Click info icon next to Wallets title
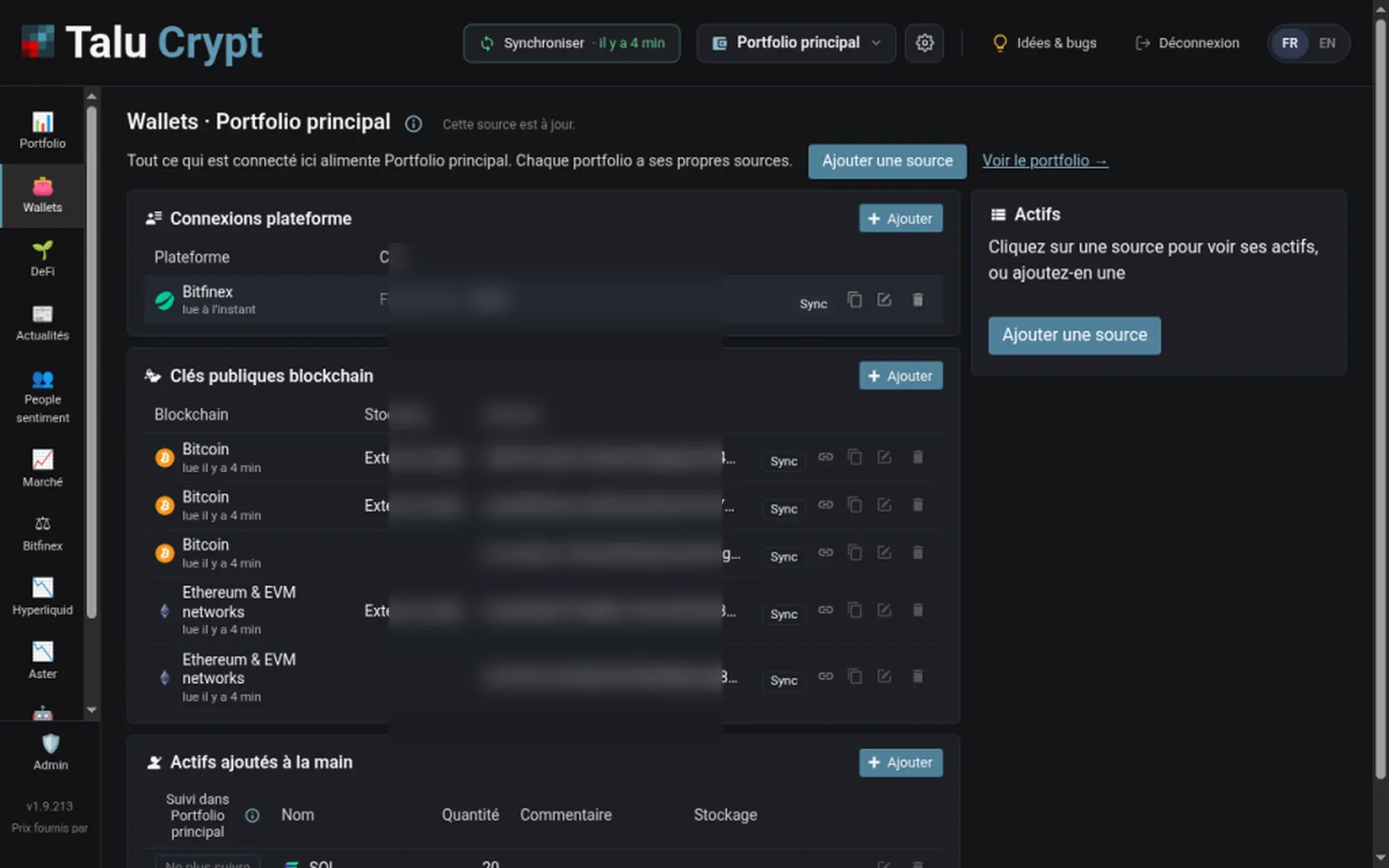 pos(413,124)
